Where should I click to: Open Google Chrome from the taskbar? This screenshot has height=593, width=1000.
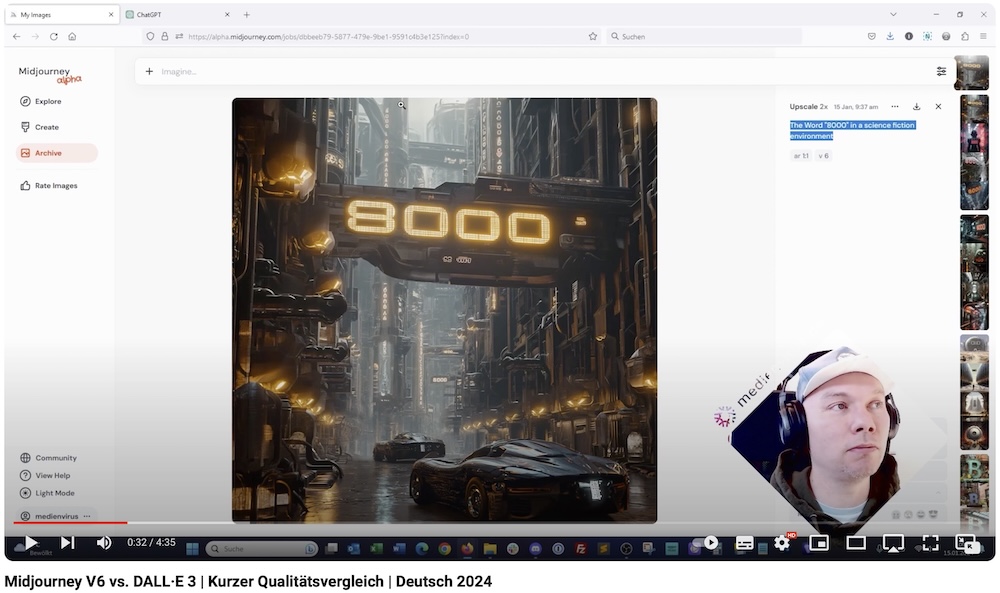445,548
